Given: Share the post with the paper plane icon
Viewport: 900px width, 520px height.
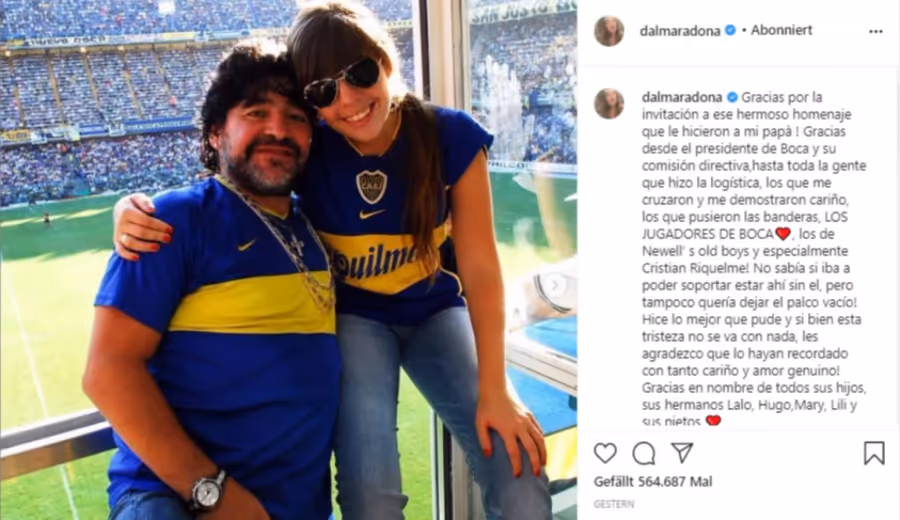Looking at the screenshot, I should pyautogui.click(x=682, y=453).
